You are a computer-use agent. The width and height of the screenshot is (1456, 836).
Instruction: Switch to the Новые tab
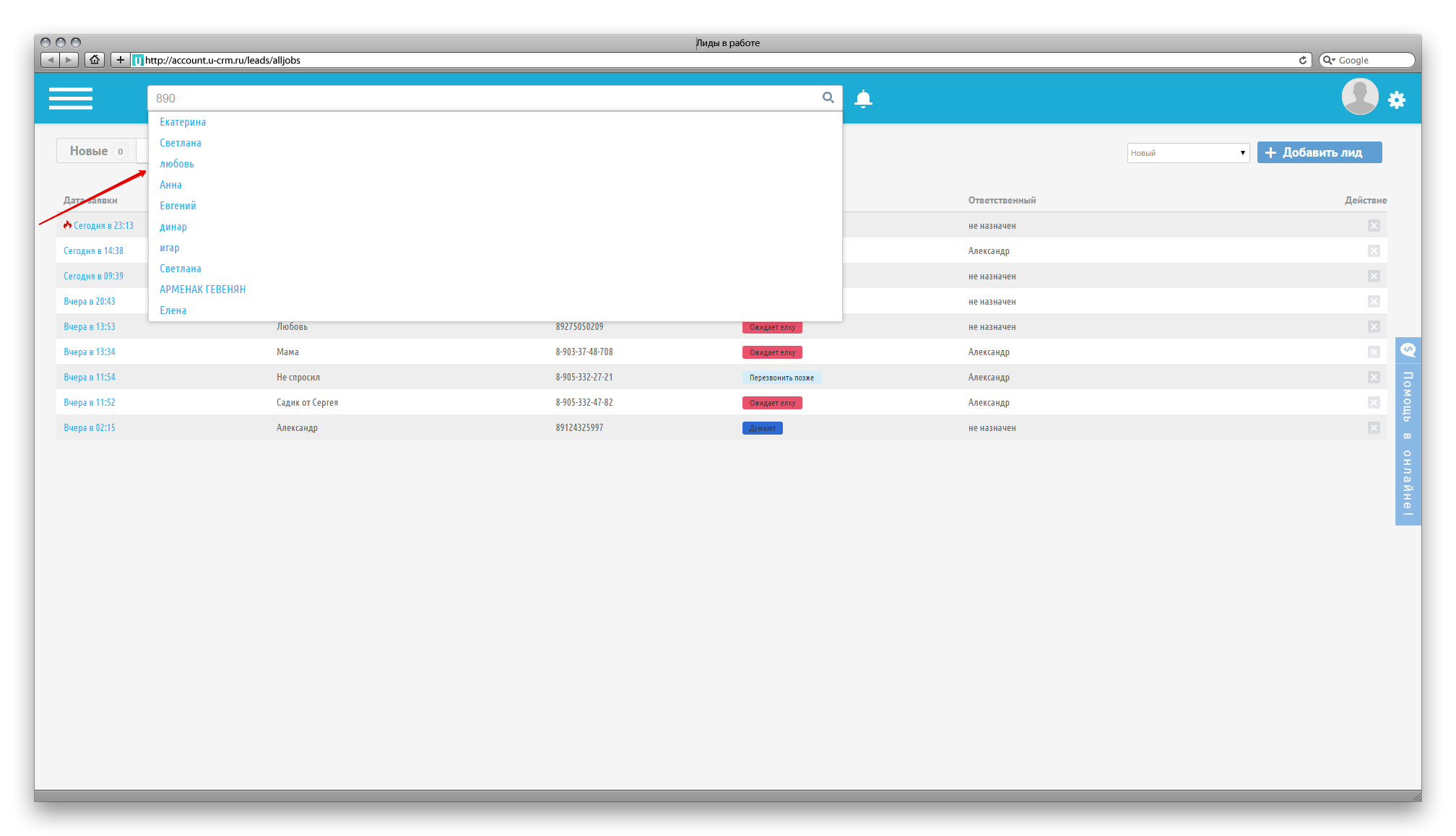tap(96, 151)
